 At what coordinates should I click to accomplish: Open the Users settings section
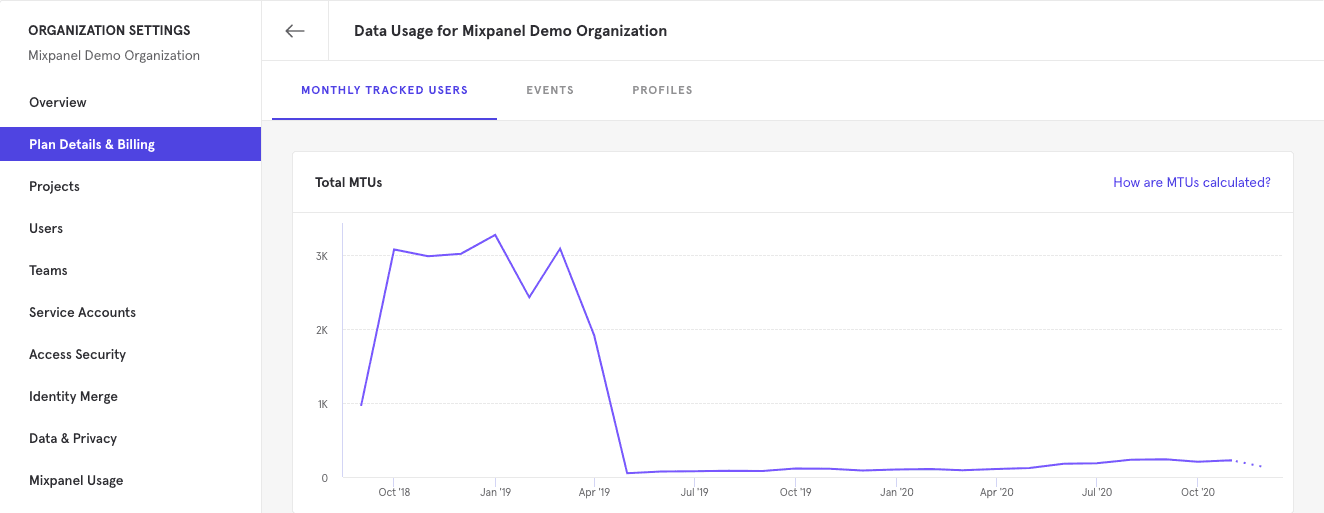[46, 228]
